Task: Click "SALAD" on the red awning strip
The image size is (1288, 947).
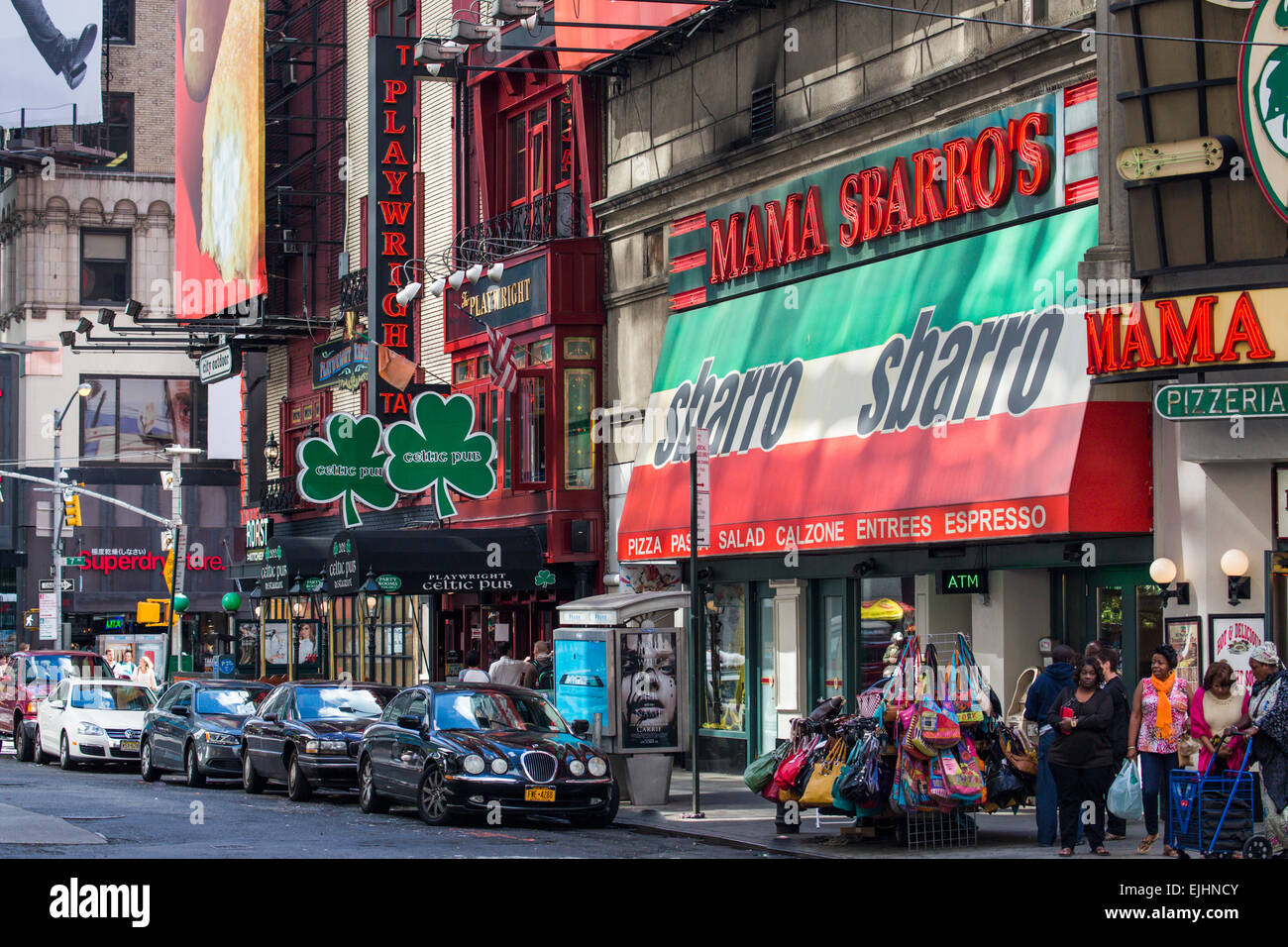Action: coord(741,538)
